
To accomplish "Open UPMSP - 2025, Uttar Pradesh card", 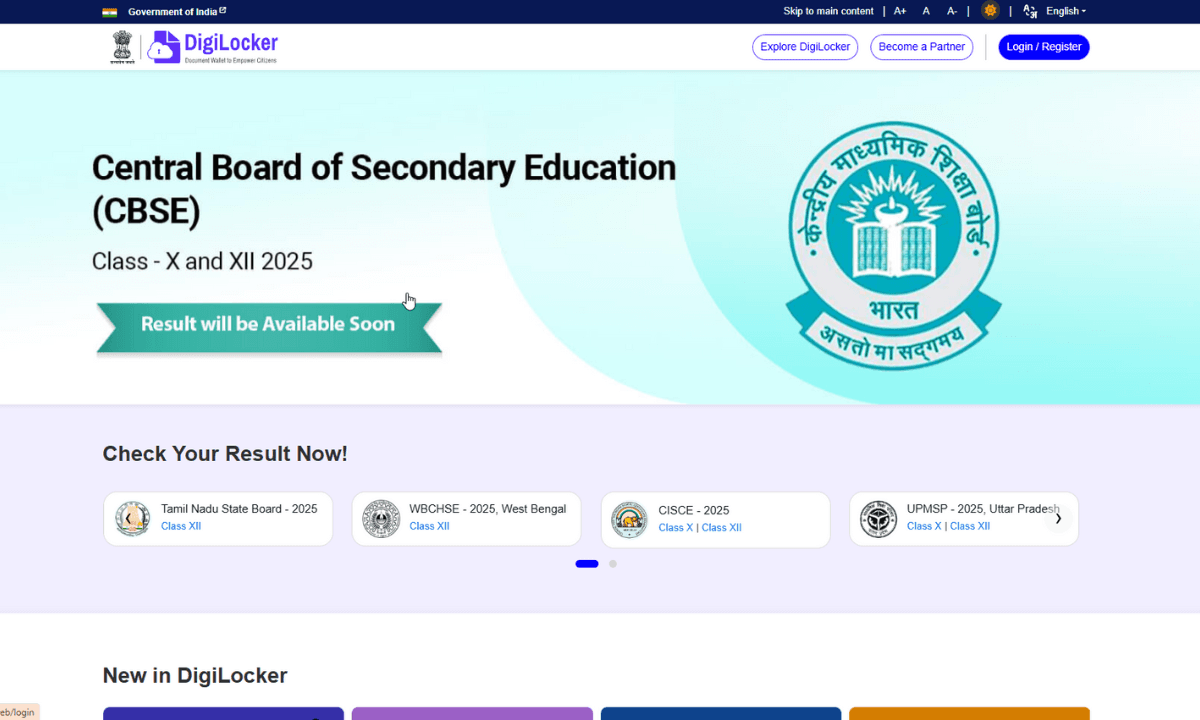I will (964, 519).
